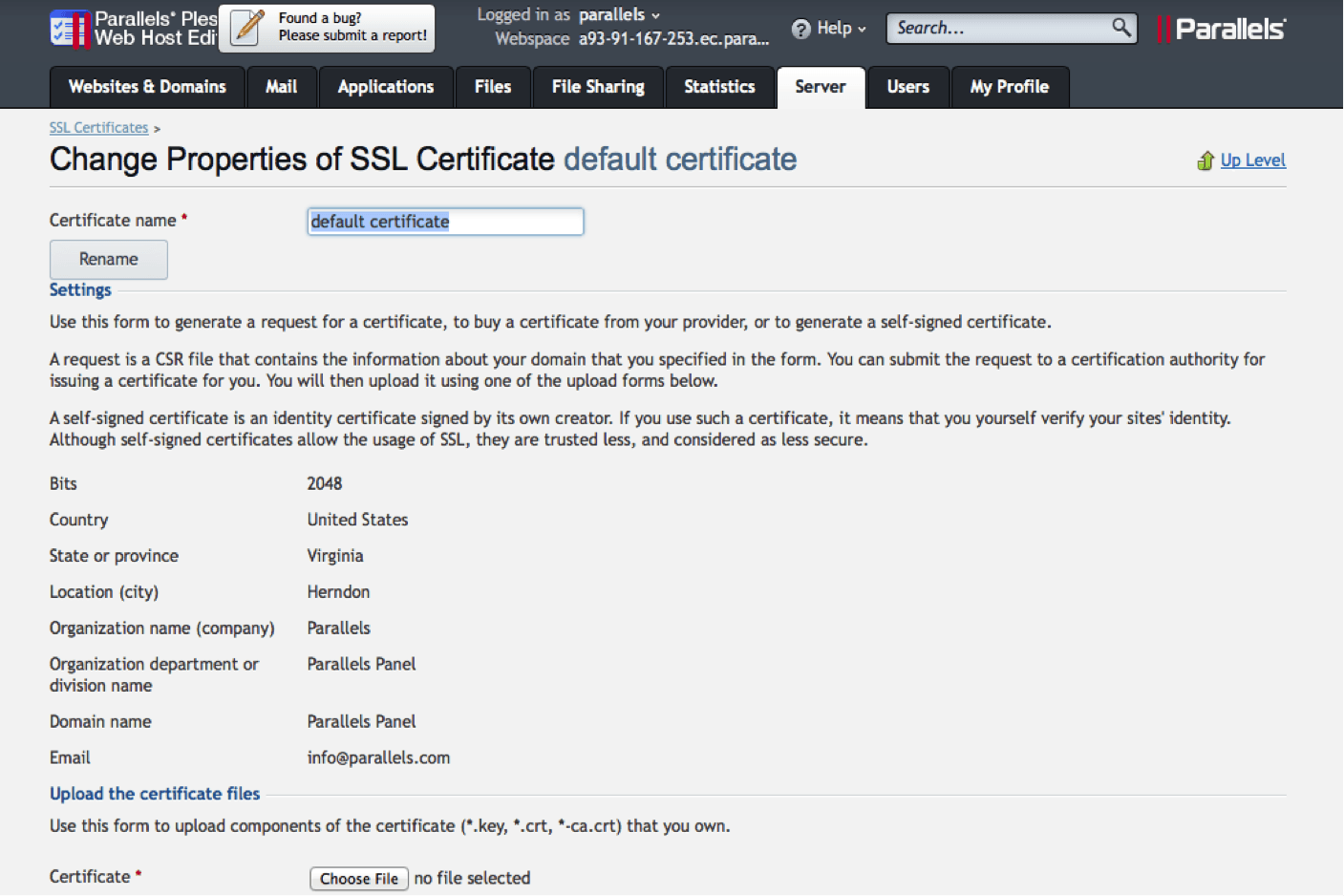This screenshot has width=1344, height=896.
Task: Click the department value Parallels Panel
Action: [361, 664]
